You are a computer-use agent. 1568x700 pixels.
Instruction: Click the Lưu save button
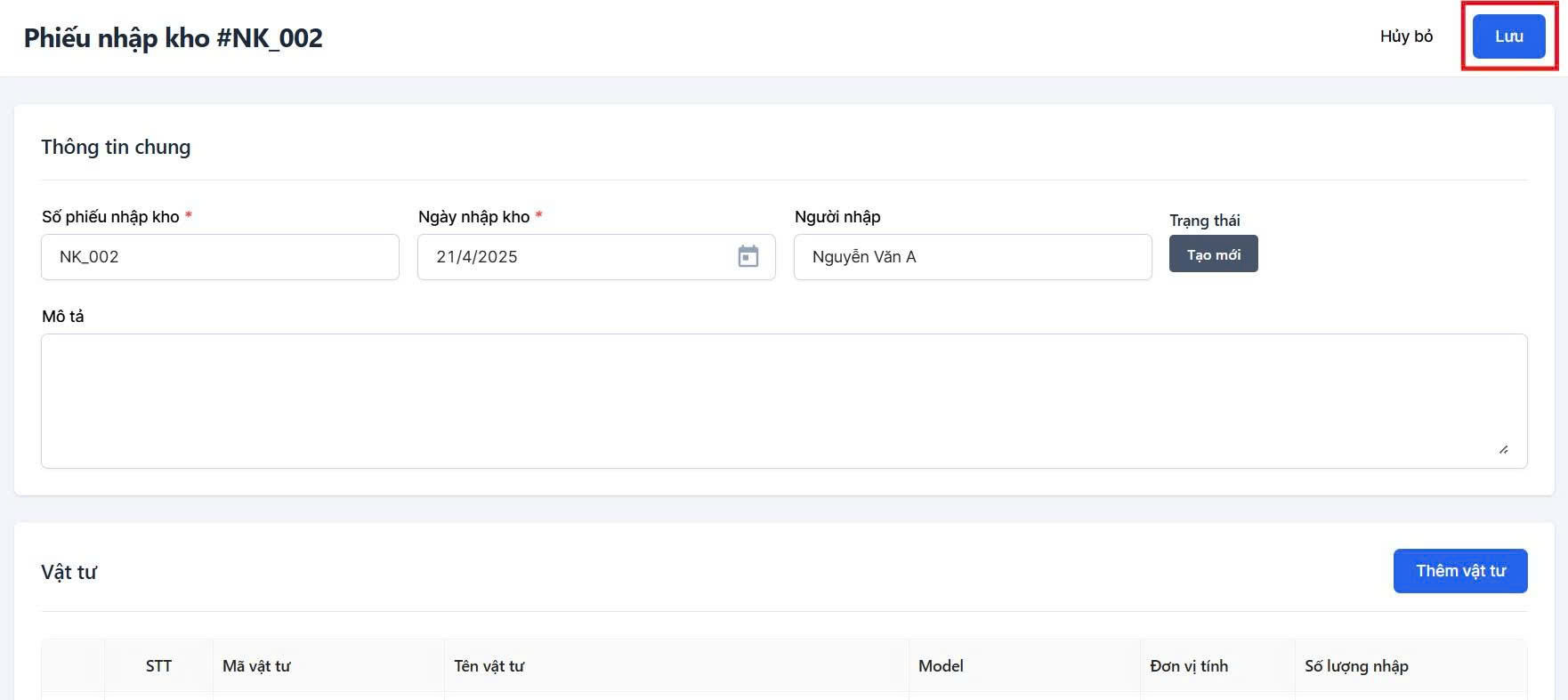pyautogui.click(x=1508, y=36)
